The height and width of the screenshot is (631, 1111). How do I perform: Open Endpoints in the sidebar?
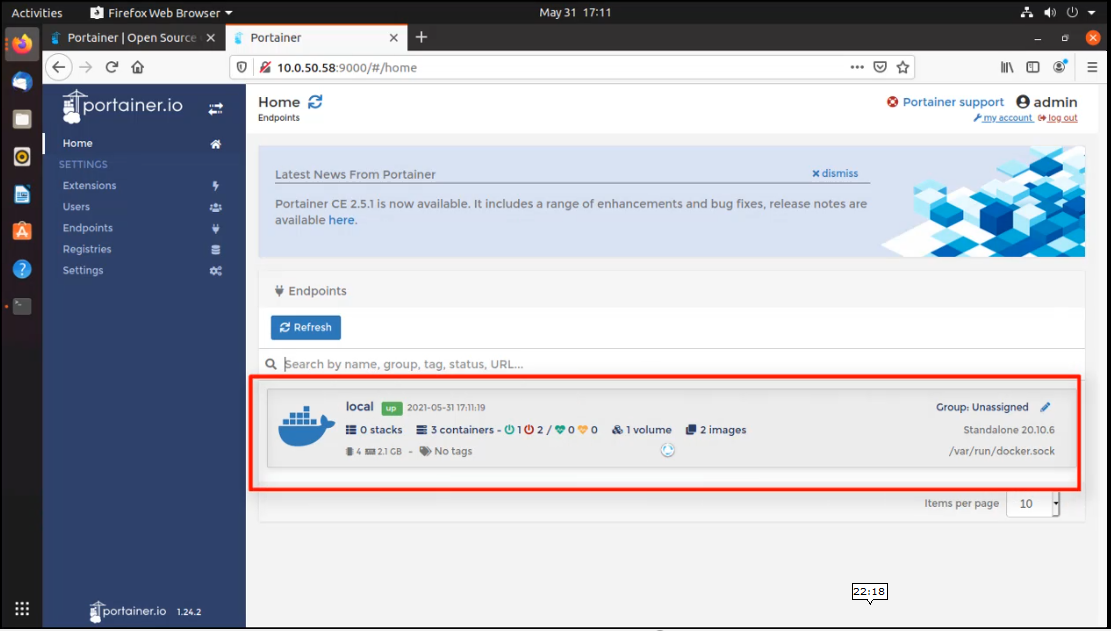coord(88,228)
